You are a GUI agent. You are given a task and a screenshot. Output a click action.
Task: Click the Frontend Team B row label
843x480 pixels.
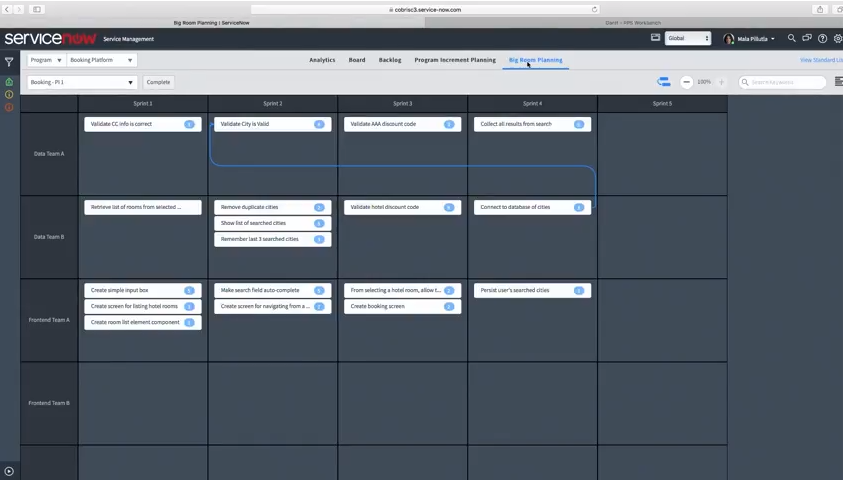click(x=49, y=403)
